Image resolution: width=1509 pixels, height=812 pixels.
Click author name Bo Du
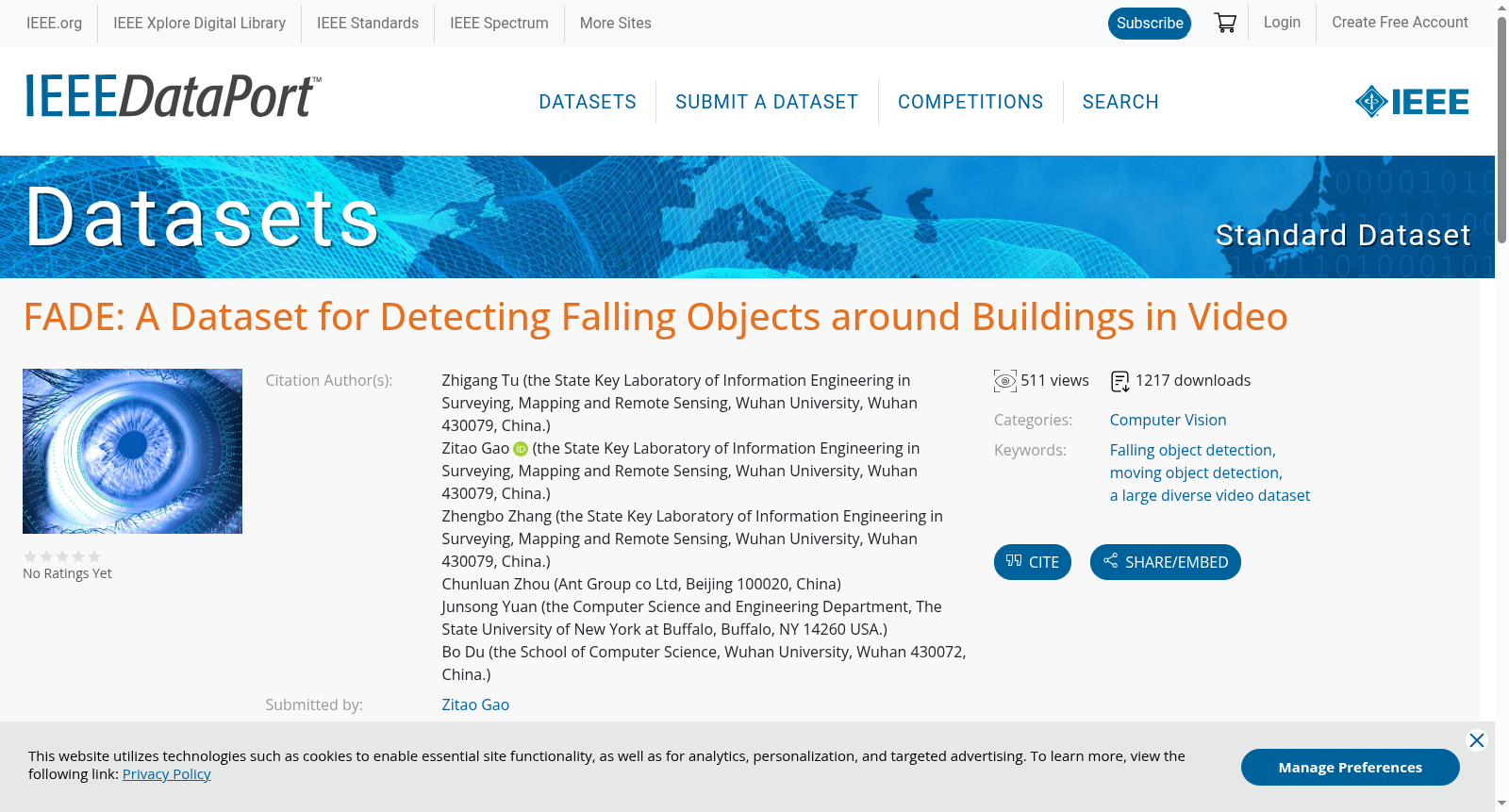click(463, 653)
